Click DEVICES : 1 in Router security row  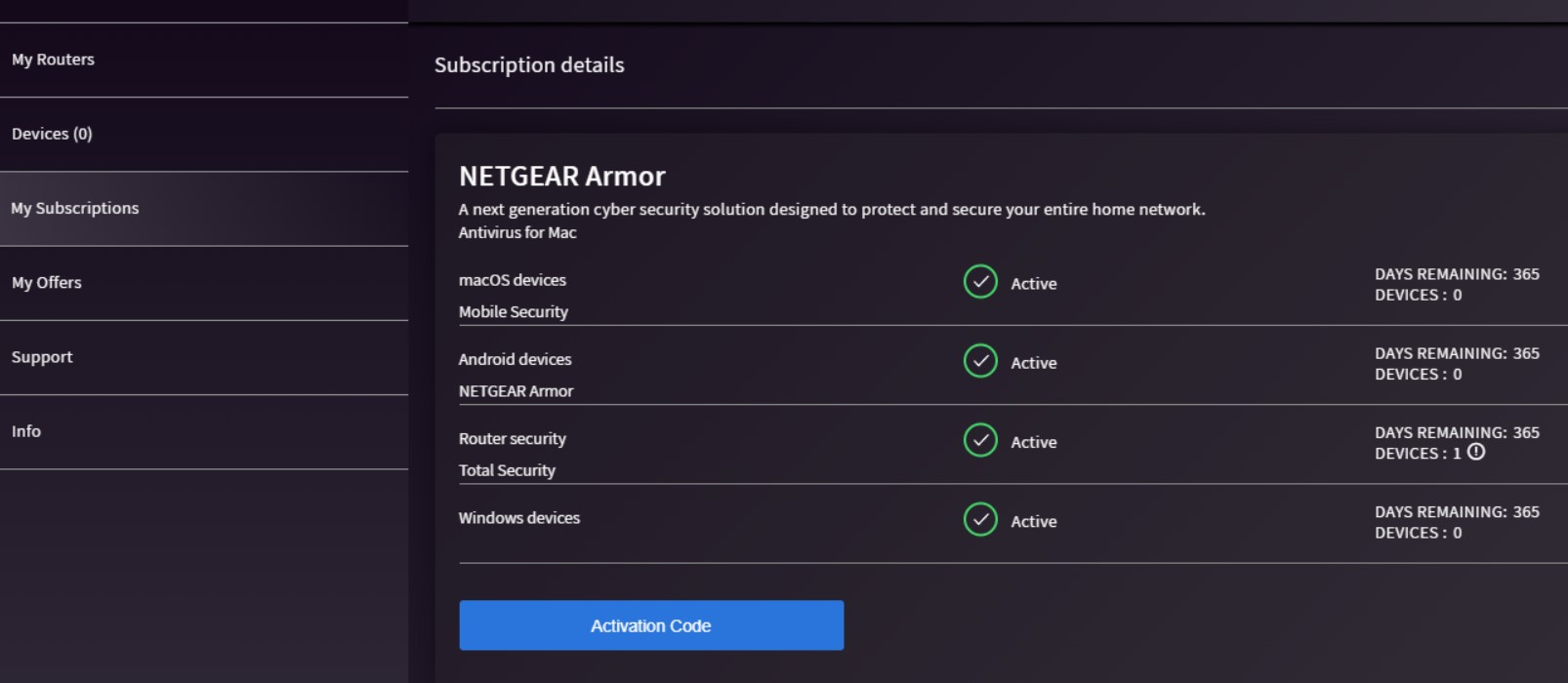1419,454
